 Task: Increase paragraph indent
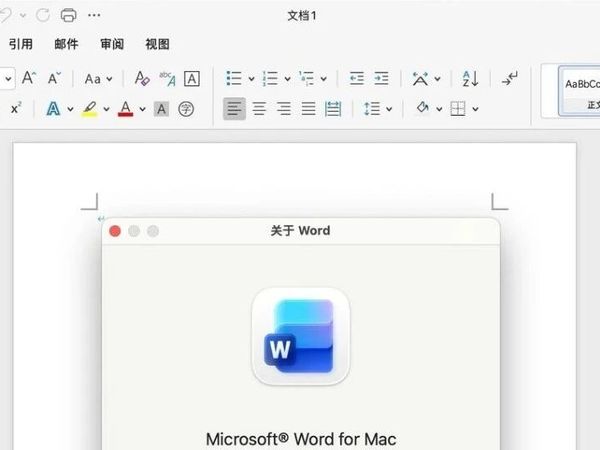coord(381,78)
